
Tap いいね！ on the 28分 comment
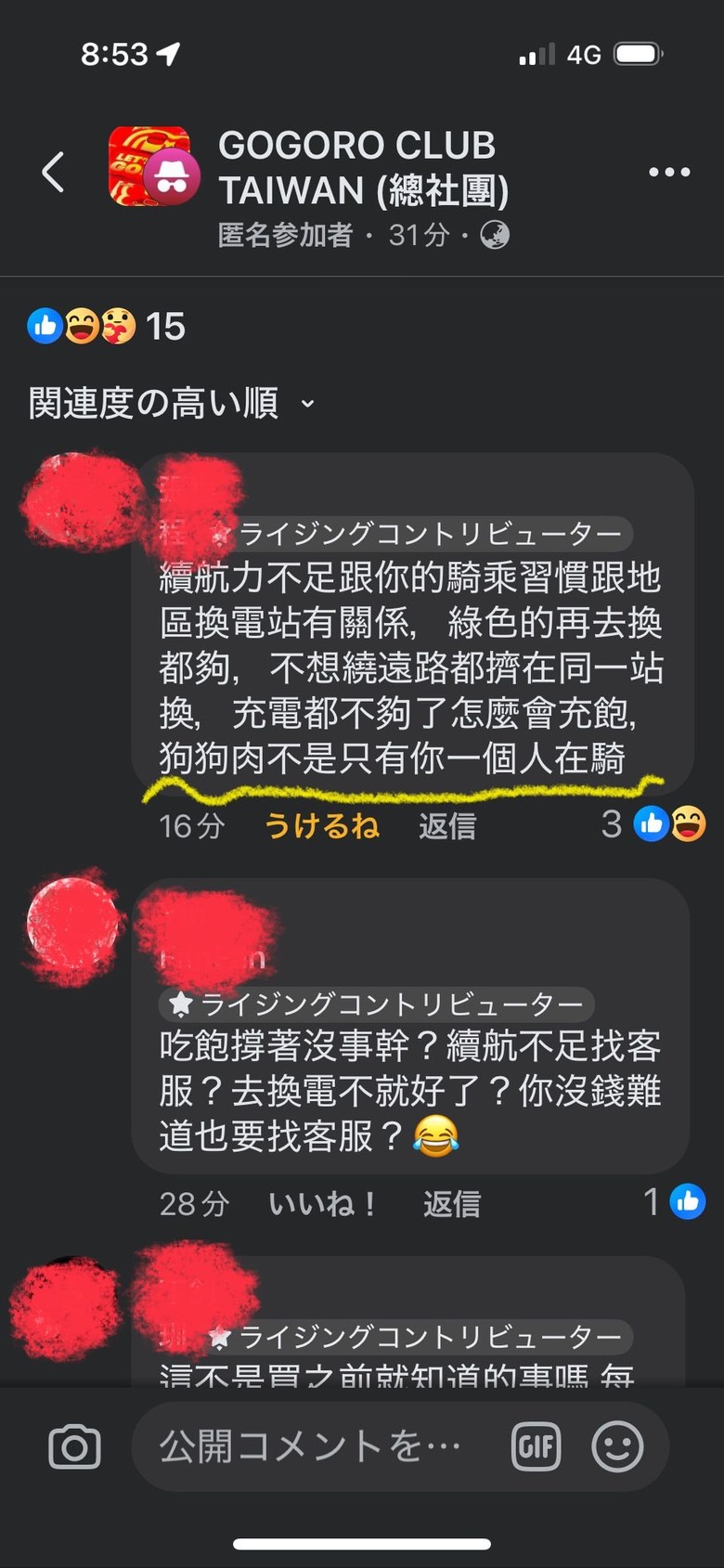(x=322, y=1203)
